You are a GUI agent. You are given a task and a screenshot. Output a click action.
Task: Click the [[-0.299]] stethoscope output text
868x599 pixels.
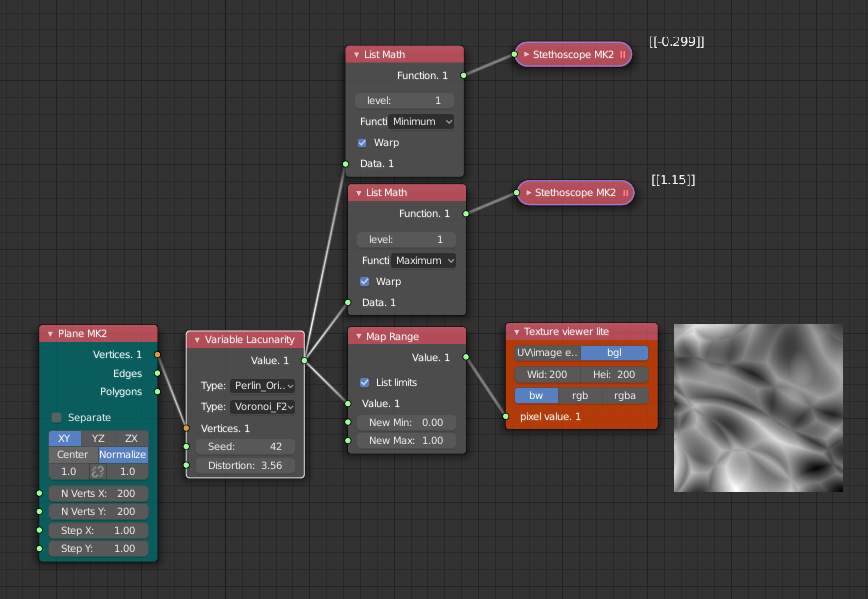pos(676,42)
